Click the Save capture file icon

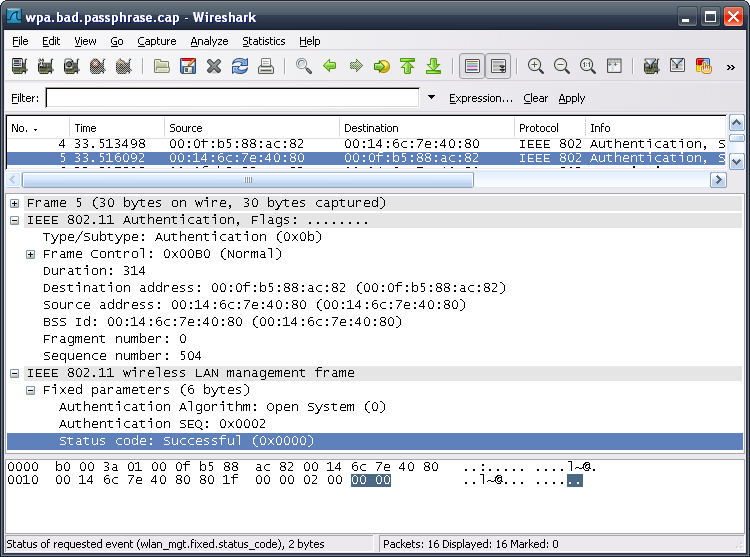[188, 66]
